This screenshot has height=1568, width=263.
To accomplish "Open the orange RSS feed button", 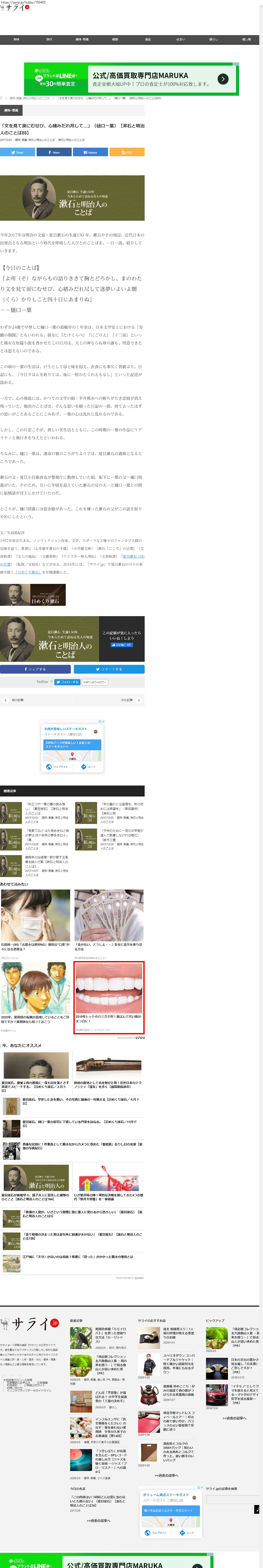I will [126, 152].
